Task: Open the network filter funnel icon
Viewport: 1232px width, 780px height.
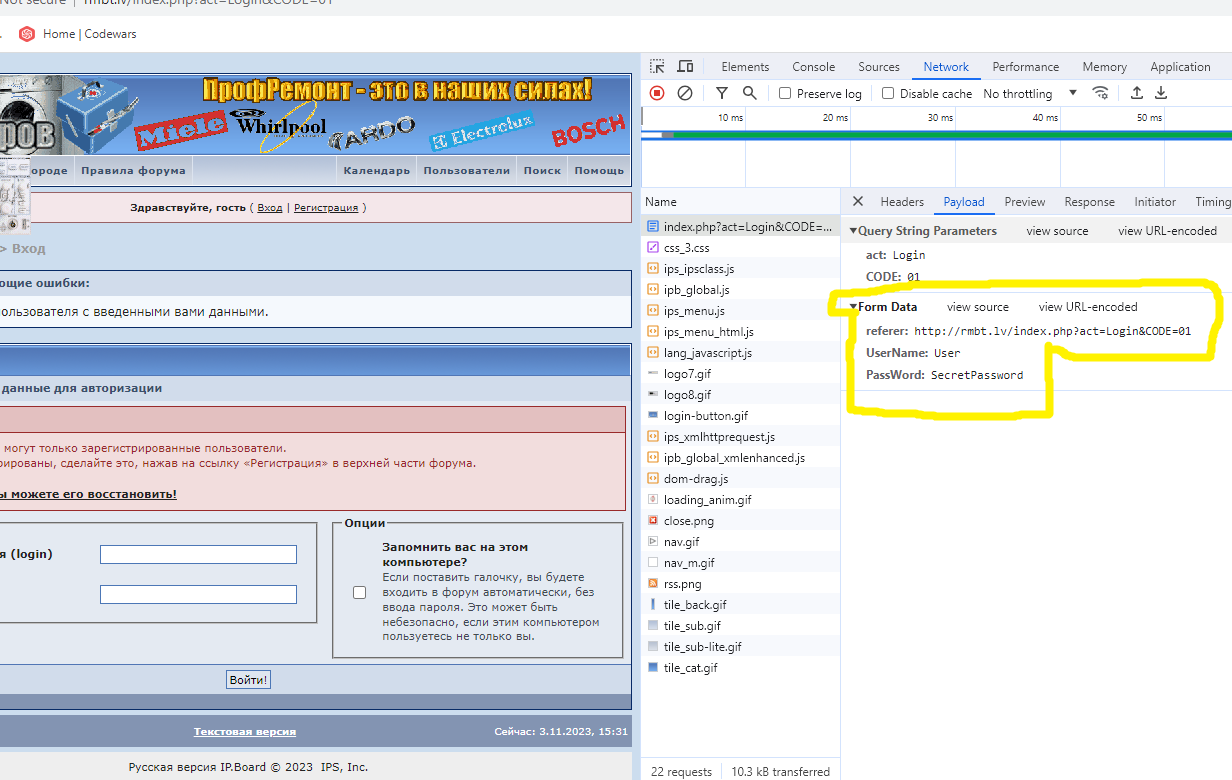Action: [x=722, y=93]
